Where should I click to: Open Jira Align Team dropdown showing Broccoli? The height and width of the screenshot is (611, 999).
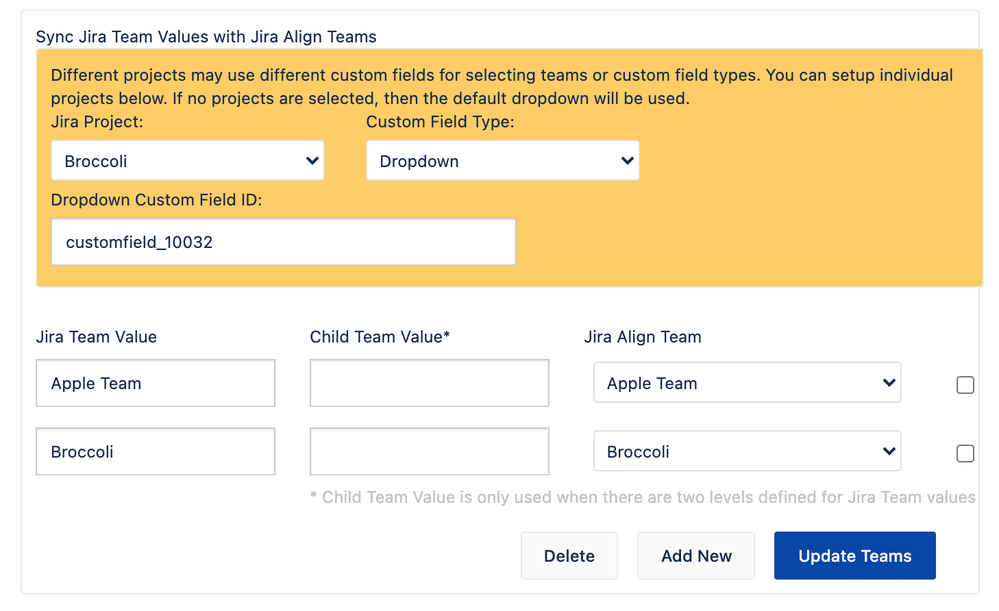[747, 452]
